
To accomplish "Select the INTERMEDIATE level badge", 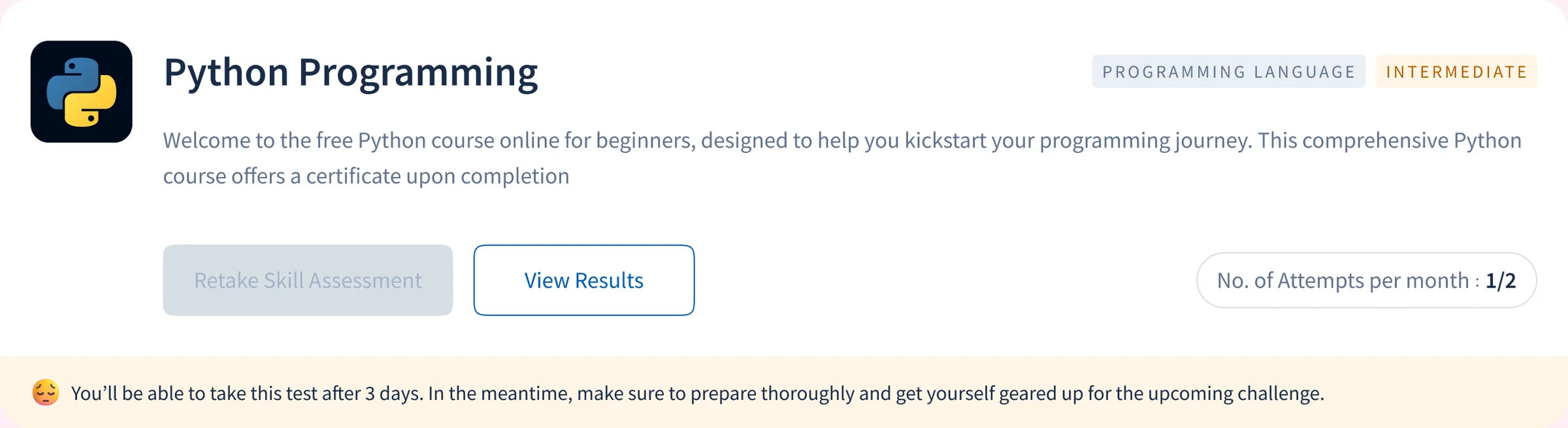I will pyautogui.click(x=1456, y=71).
